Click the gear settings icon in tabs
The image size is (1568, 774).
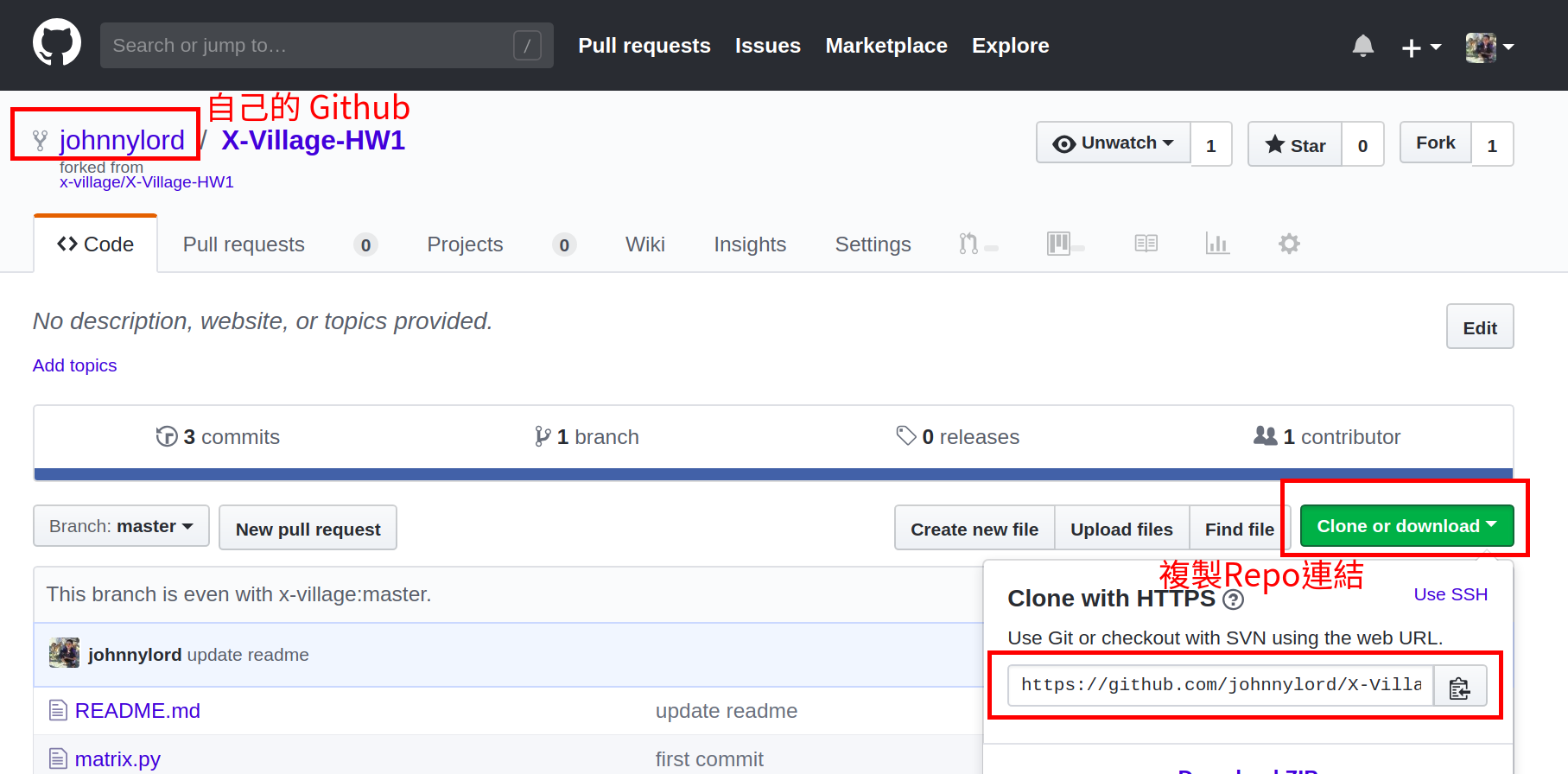point(1289,244)
